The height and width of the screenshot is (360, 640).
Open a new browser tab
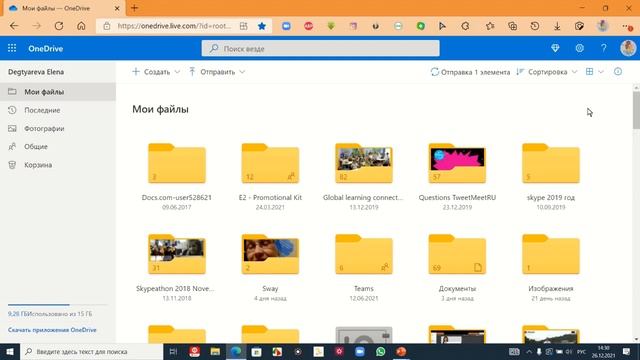coord(134,8)
